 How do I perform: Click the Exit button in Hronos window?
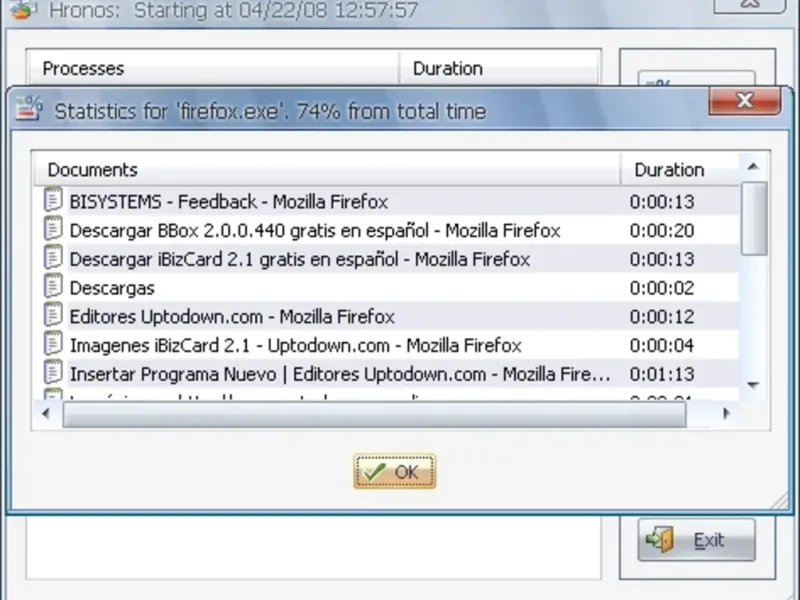pos(696,540)
